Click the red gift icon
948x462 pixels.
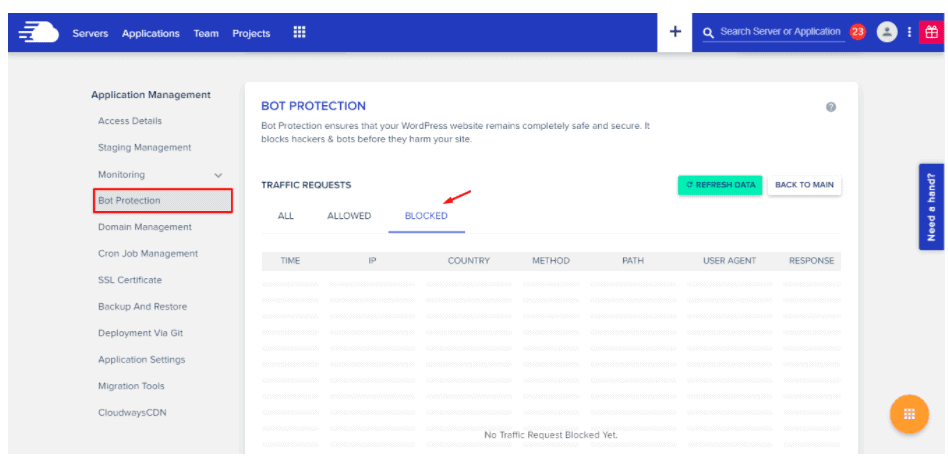(930, 32)
